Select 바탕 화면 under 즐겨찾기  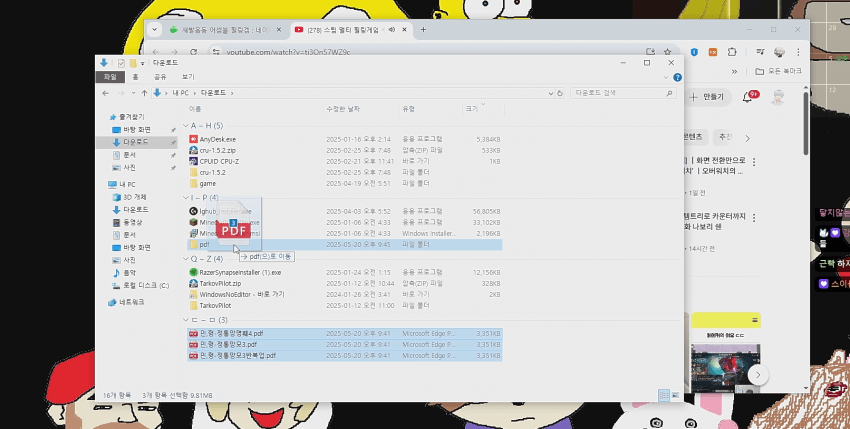tap(136, 130)
